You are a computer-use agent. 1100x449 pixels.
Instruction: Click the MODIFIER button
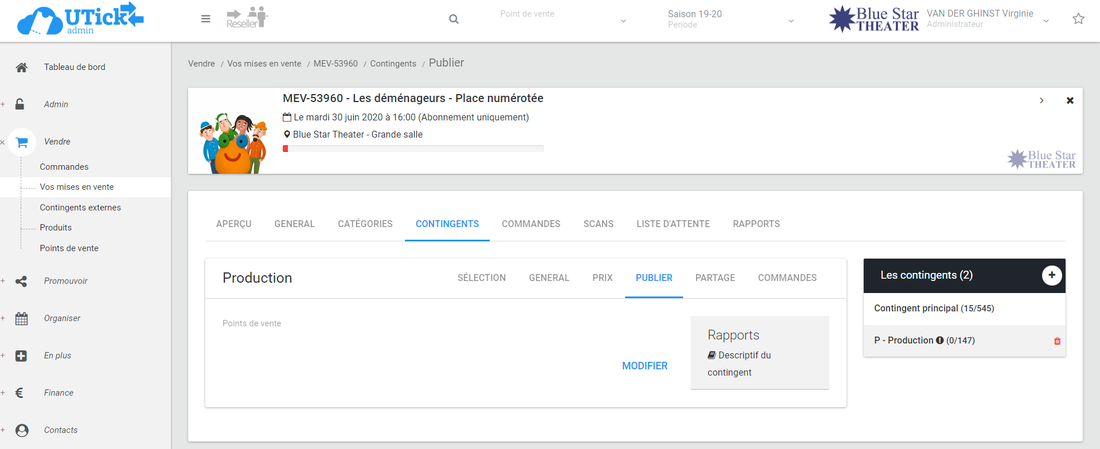(644, 366)
